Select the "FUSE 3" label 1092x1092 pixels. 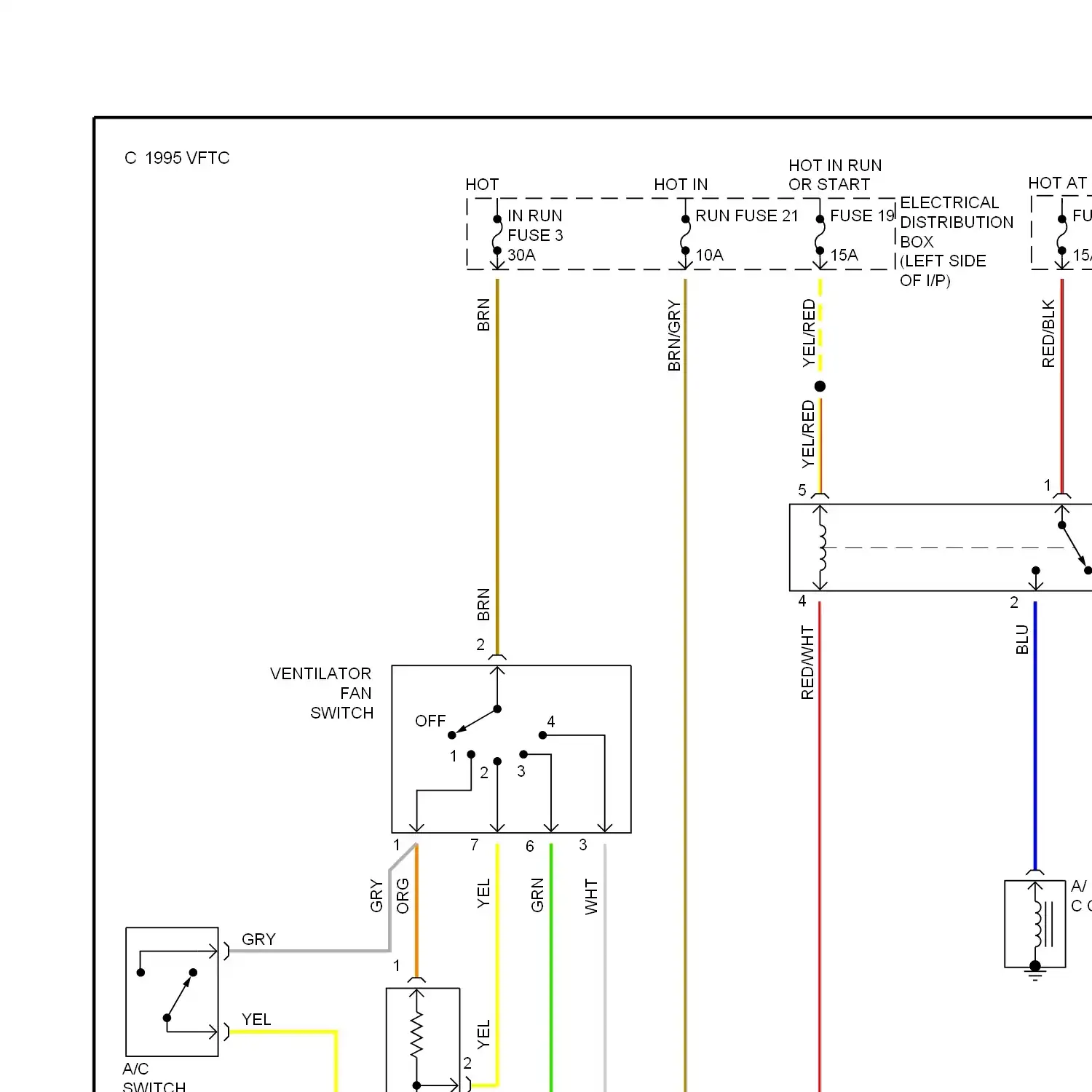pos(535,235)
